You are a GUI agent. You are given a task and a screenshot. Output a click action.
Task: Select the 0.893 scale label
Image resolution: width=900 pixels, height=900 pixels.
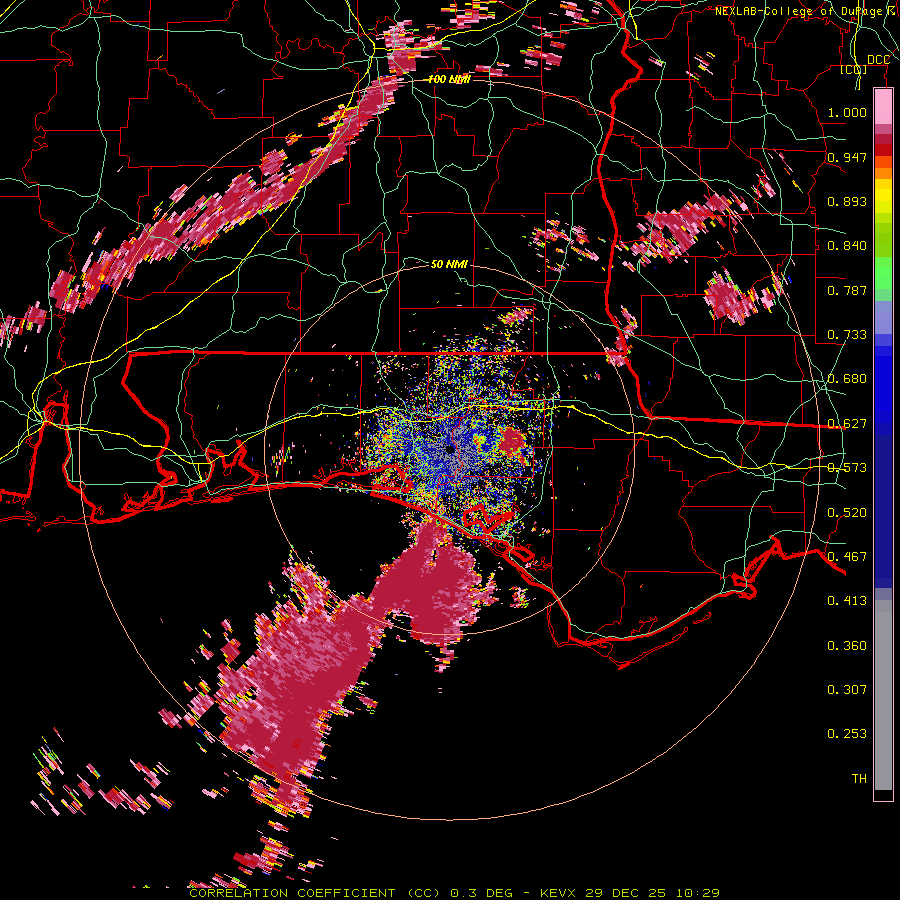point(847,201)
